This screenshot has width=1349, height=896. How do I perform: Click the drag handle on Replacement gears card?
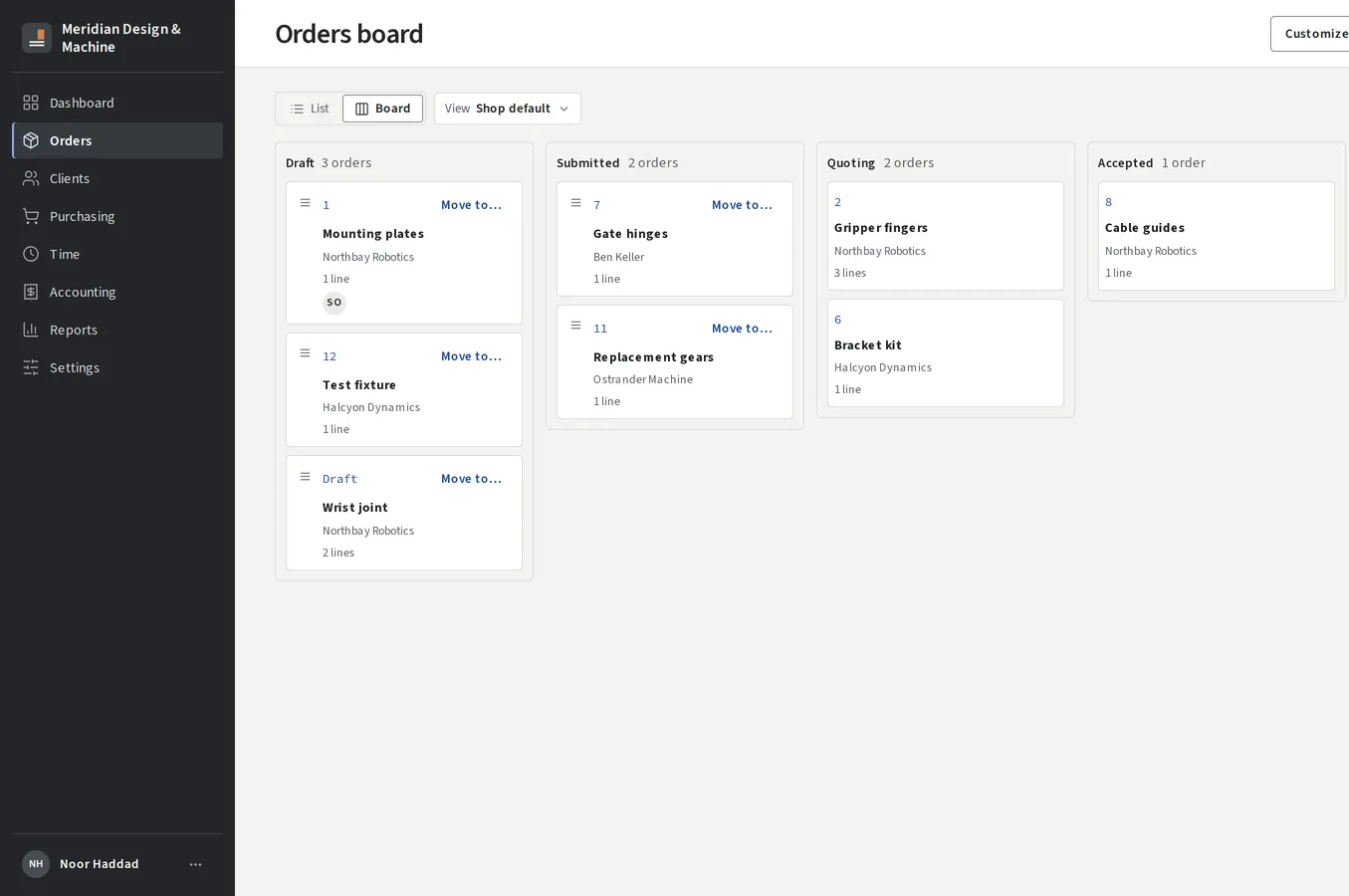(x=575, y=326)
